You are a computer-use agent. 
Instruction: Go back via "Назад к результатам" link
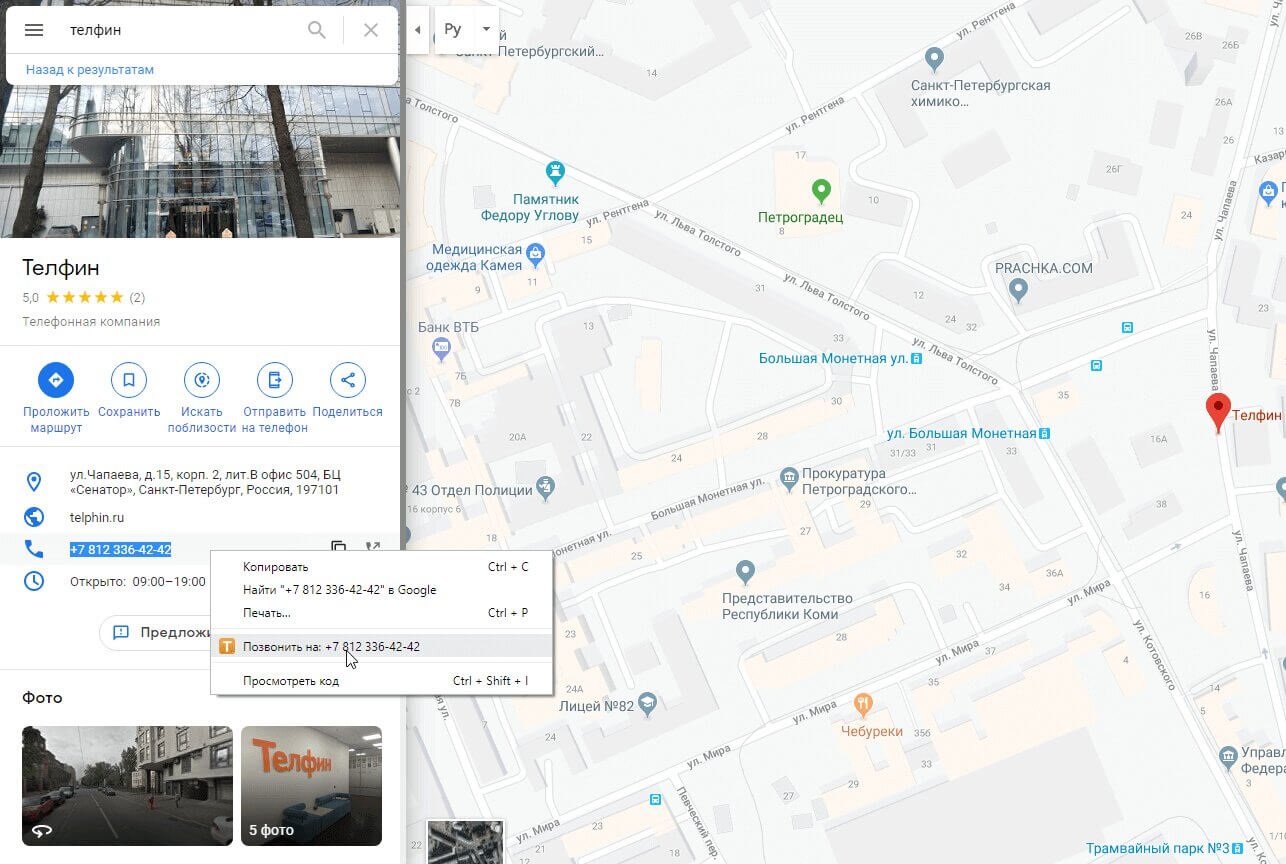click(90, 70)
